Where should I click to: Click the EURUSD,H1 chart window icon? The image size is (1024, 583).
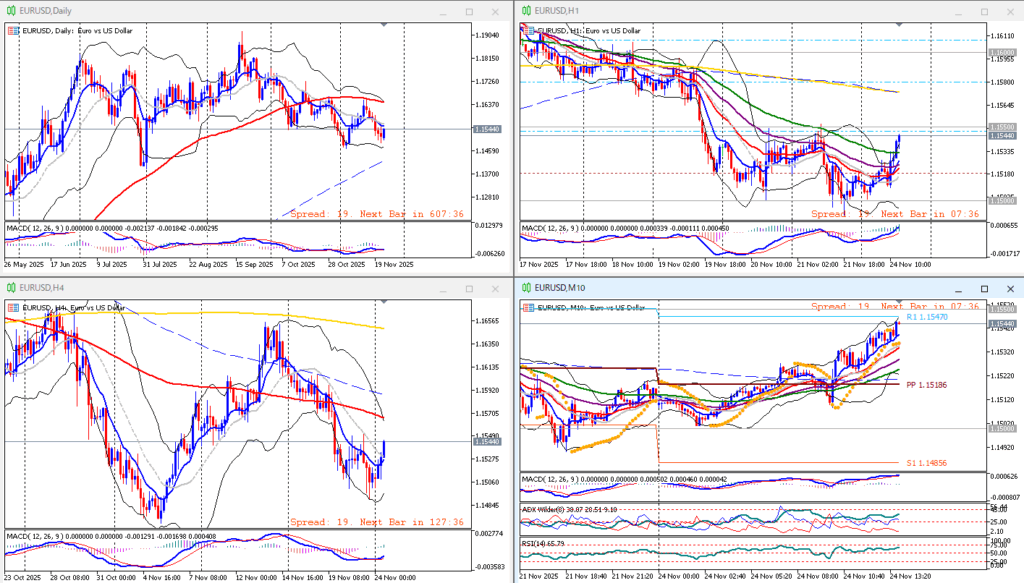524,11
